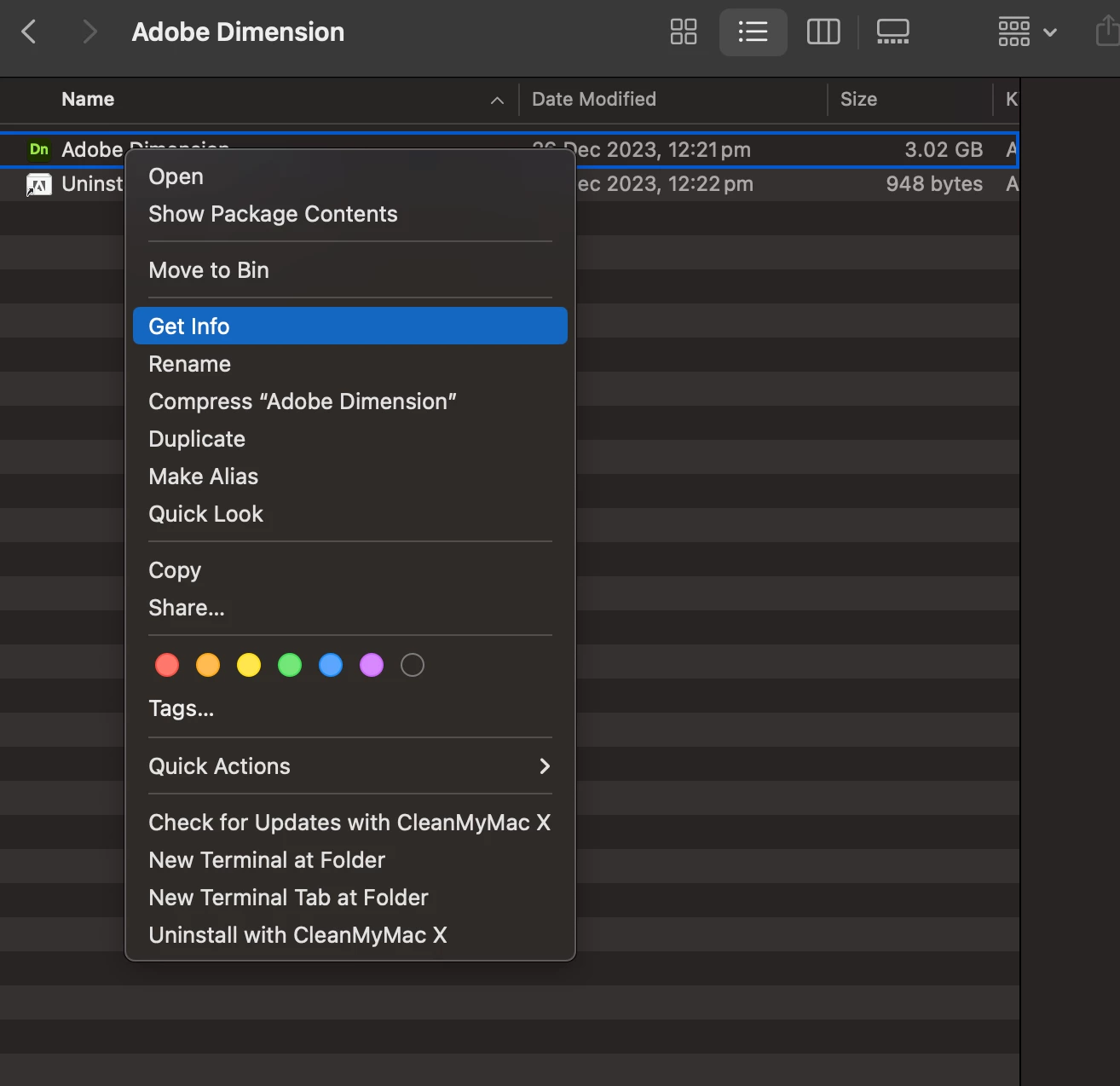Select Get Info menu entry
Screen dimensions: 1120x1086
coord(350,326)
